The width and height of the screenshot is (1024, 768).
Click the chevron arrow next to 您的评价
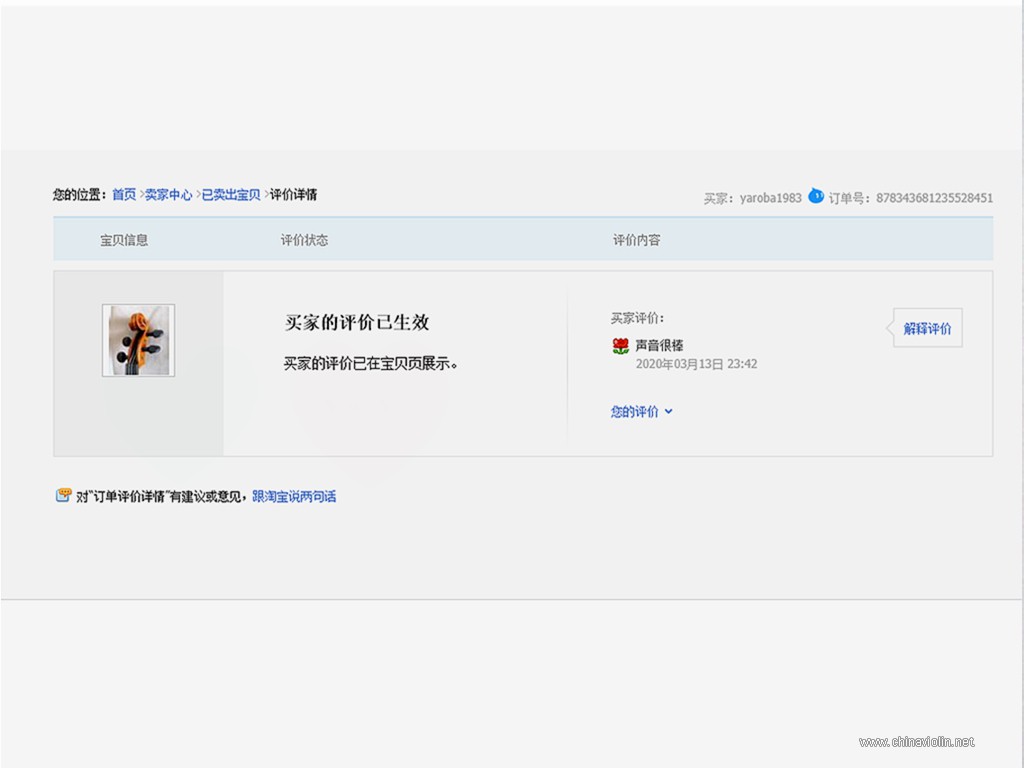669,411
